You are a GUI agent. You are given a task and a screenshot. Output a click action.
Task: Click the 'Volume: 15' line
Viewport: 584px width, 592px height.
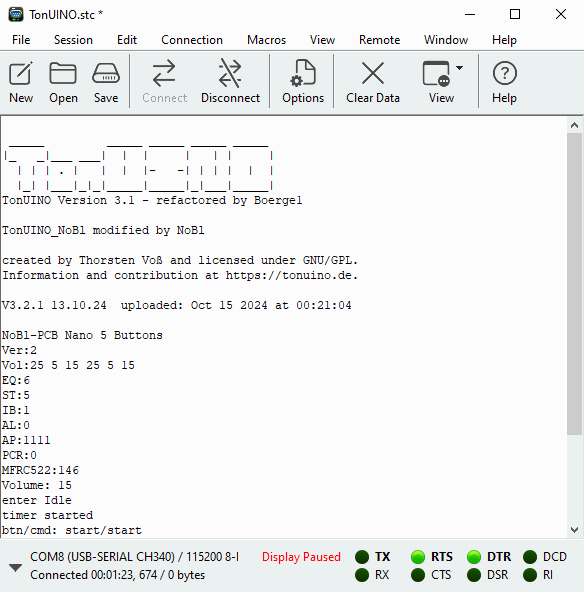(x=37, y=485)
